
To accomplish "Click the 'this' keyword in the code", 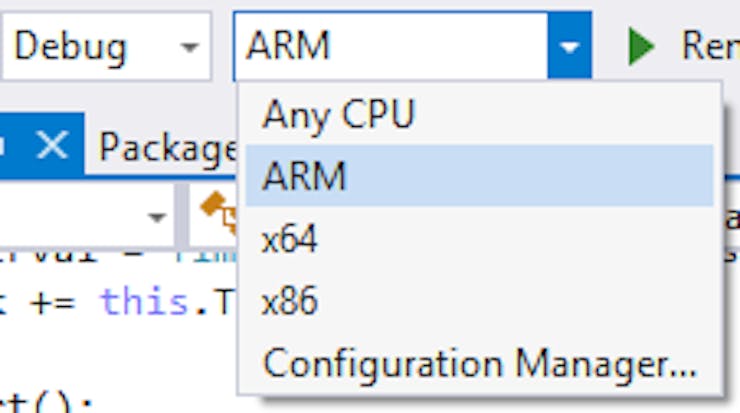I will pyautogui.click(x=143, y=302).
